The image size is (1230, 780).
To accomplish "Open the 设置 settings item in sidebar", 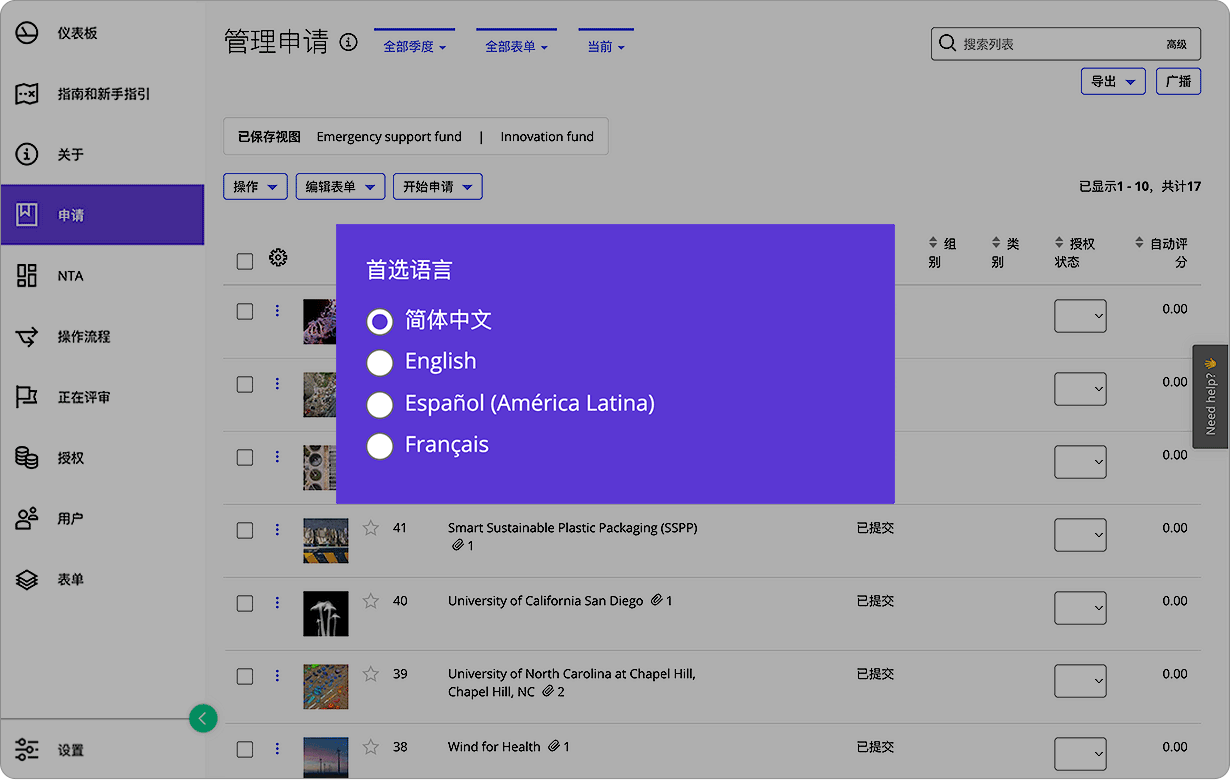I will (27, 749).
